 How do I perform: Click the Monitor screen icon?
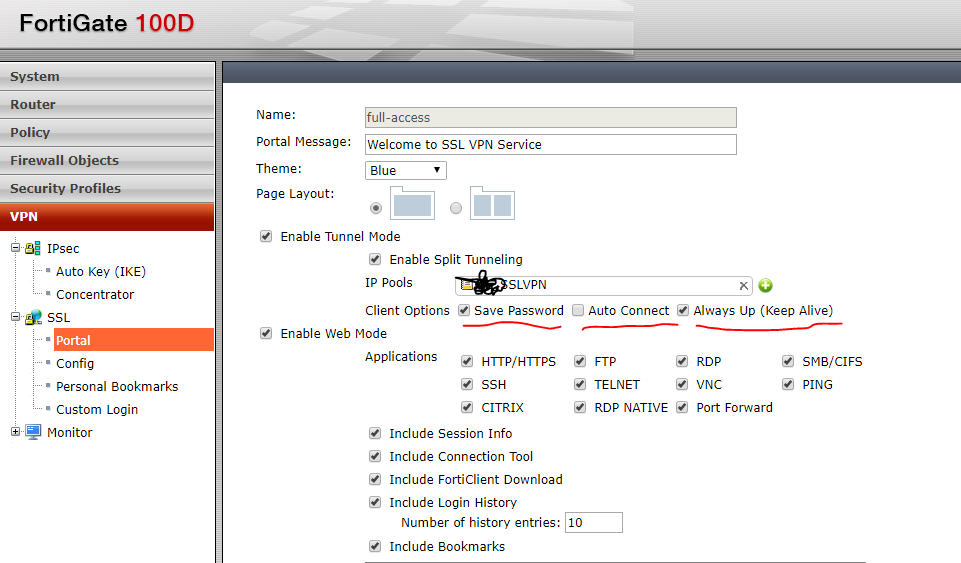(33, 432)
